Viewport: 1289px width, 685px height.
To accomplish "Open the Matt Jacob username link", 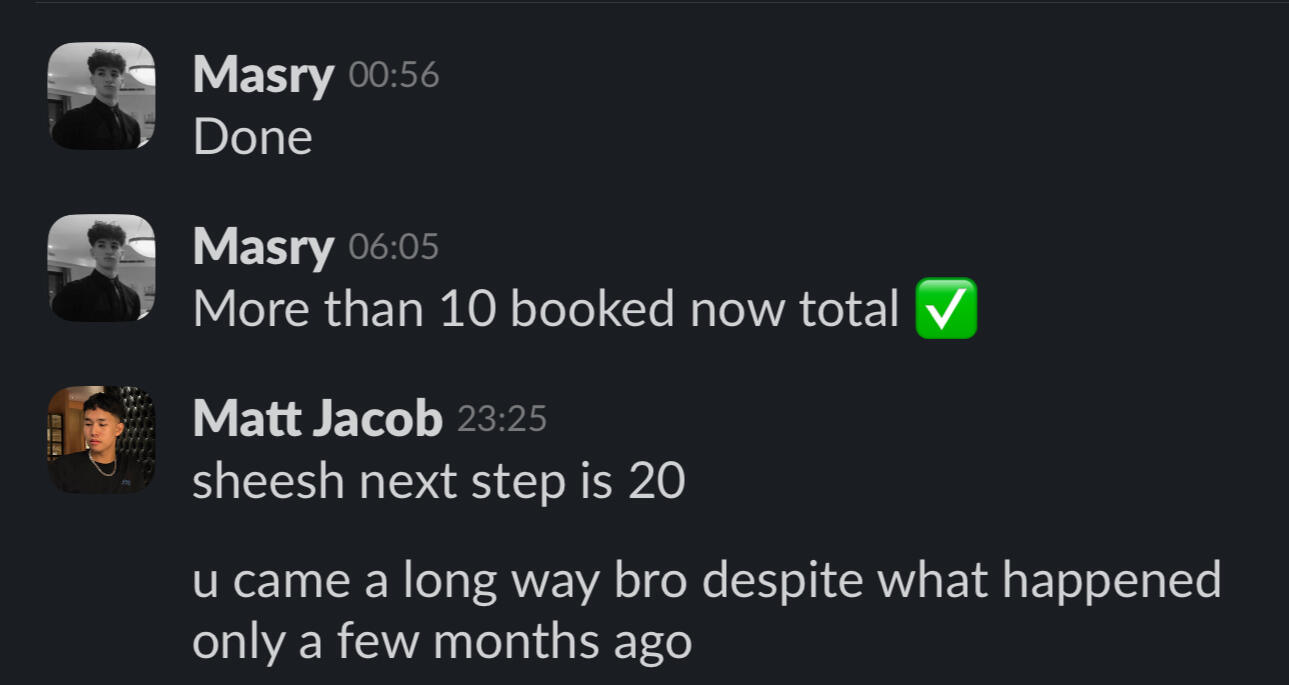I will (x=317, y=419).
